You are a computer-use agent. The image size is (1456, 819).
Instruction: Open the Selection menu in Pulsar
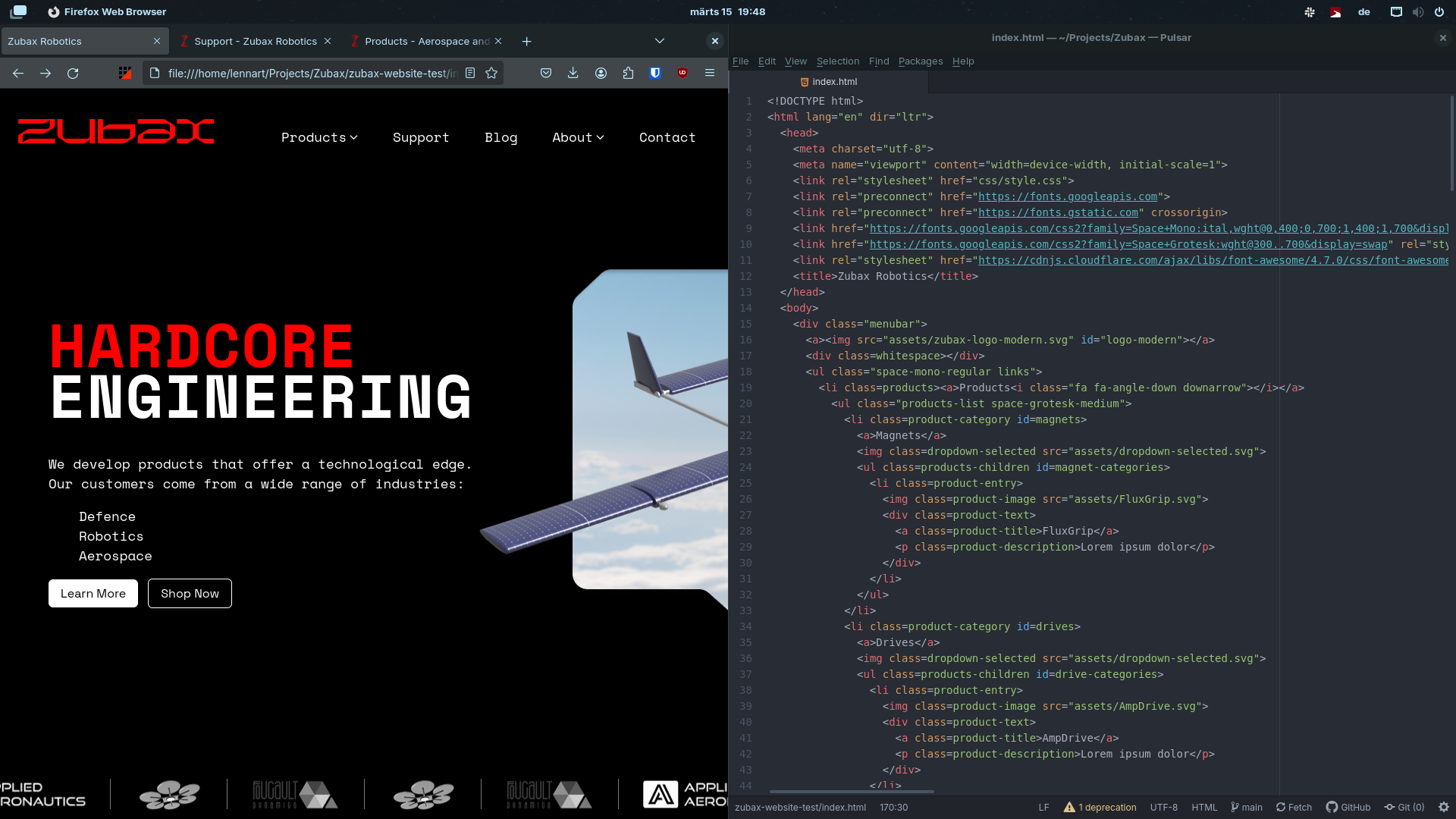point(838,61)
